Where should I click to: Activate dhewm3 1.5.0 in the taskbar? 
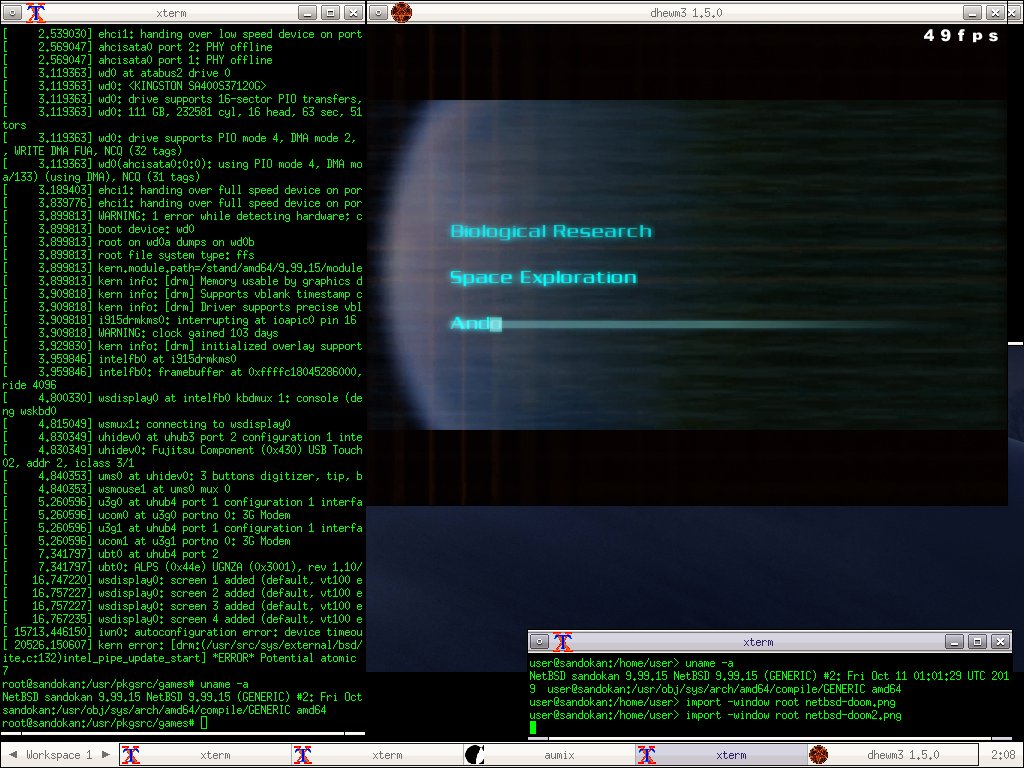pos(893,755)
